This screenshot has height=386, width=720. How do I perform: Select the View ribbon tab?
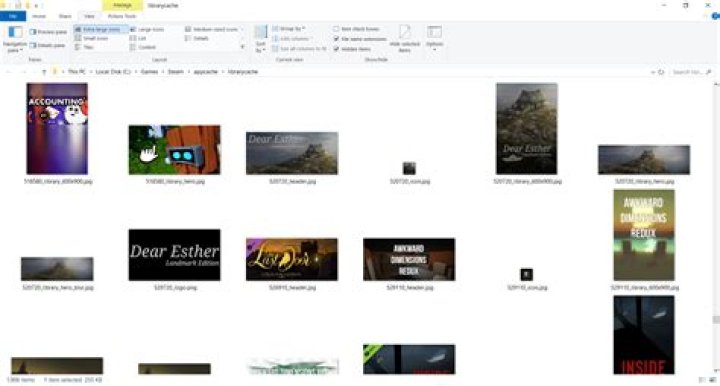(x=89, y=16)
